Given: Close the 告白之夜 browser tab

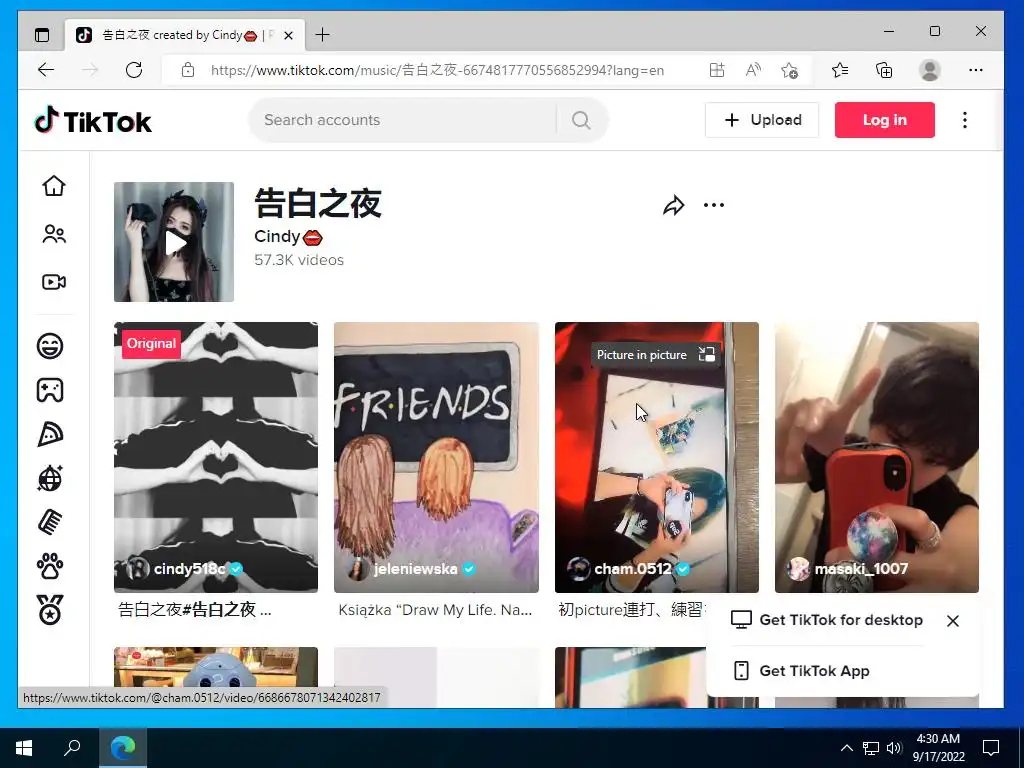Looking at the screenshot, I should 289,35.
